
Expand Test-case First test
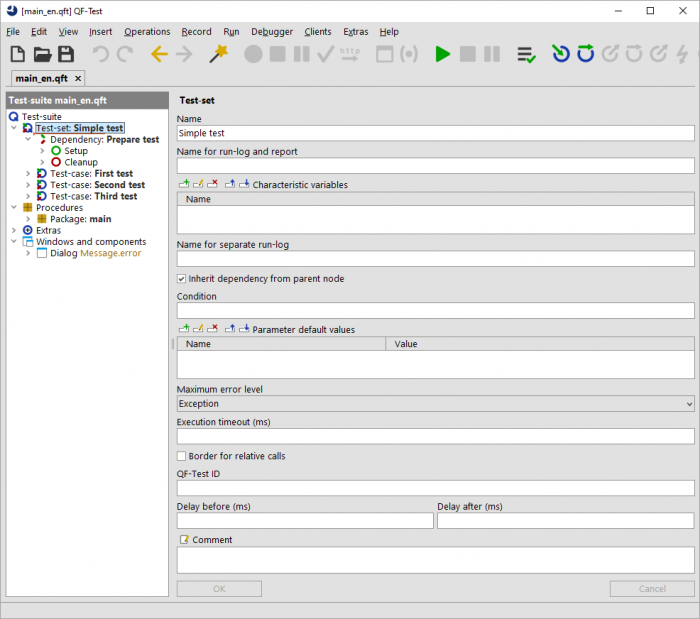coord(28,174)
